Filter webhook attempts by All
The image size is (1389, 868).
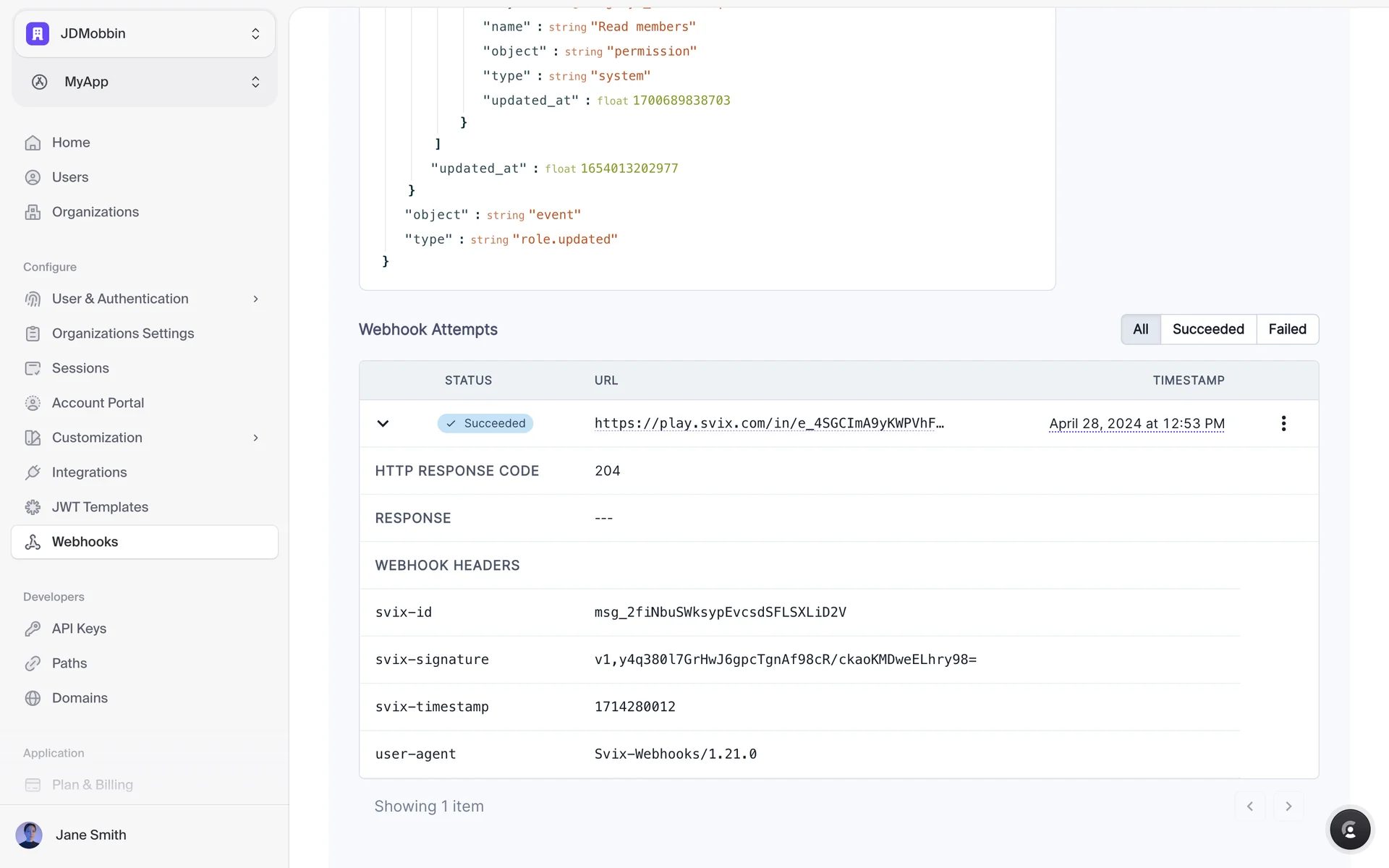pos(1140,329)
